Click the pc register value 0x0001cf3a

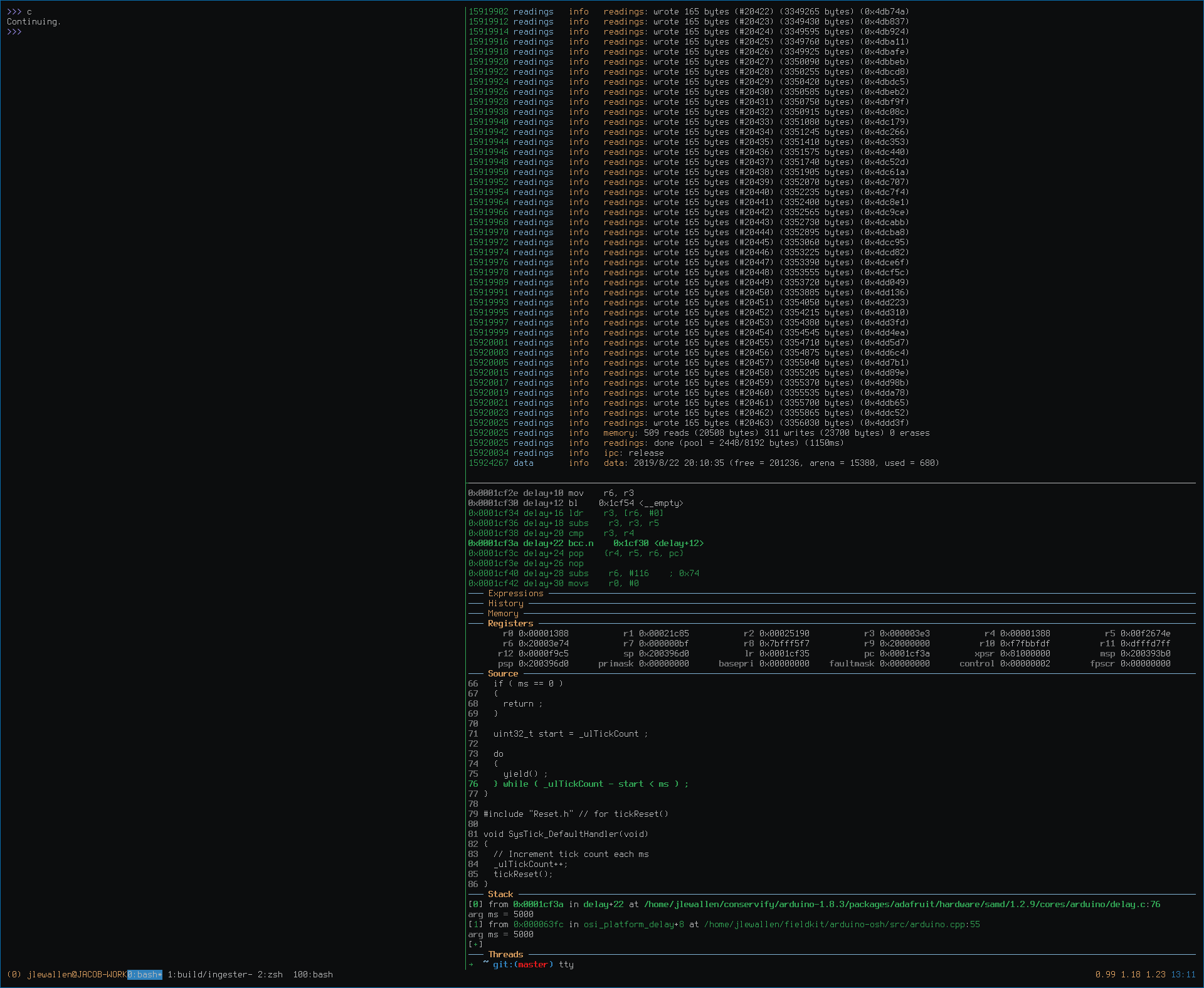click(904, 653)
